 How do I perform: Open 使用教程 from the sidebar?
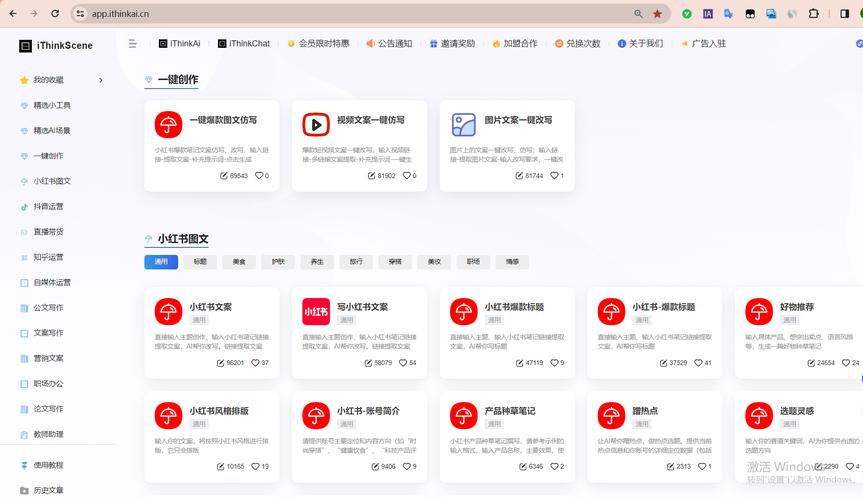[x=48, y=465]
